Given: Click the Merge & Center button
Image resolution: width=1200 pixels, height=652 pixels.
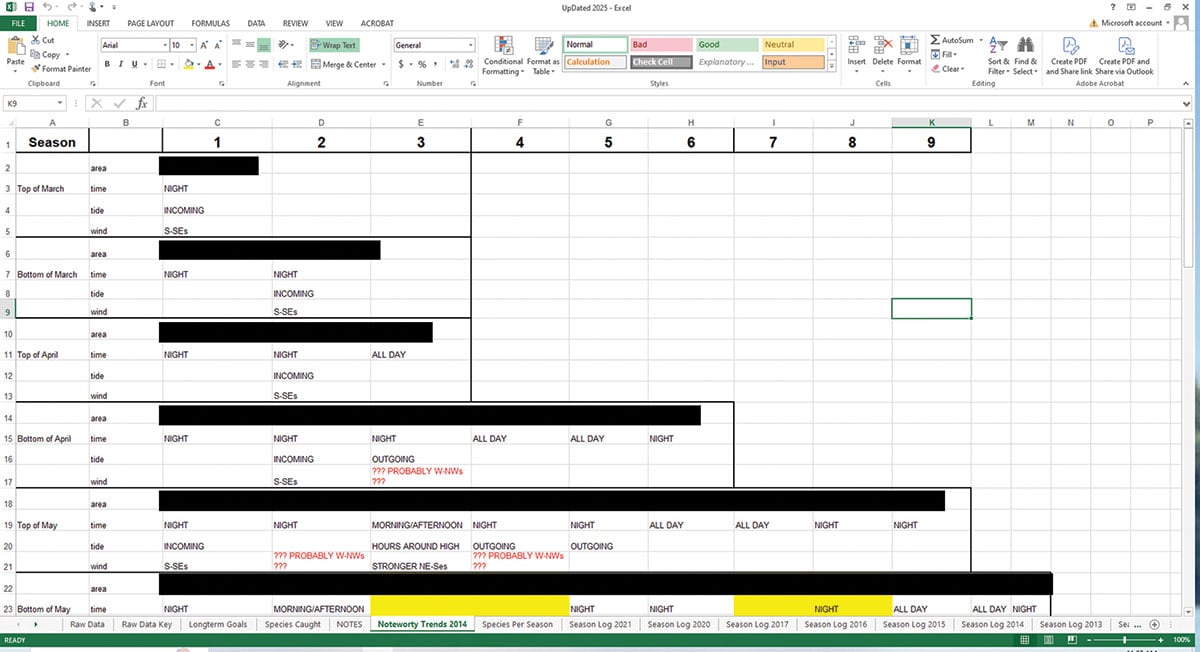Looking at the screenshot, I should [344, 64].
